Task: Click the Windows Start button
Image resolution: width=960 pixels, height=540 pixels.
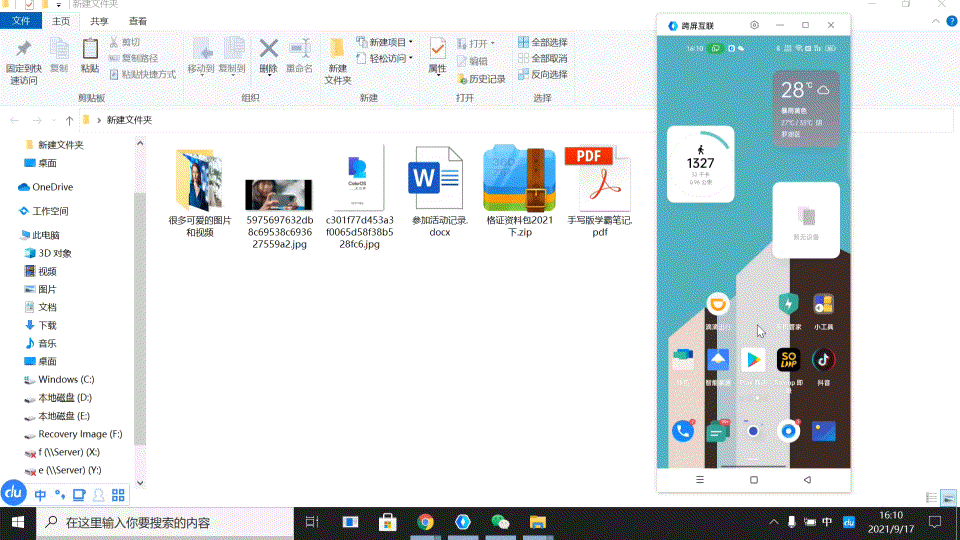Action: [18, 522]
